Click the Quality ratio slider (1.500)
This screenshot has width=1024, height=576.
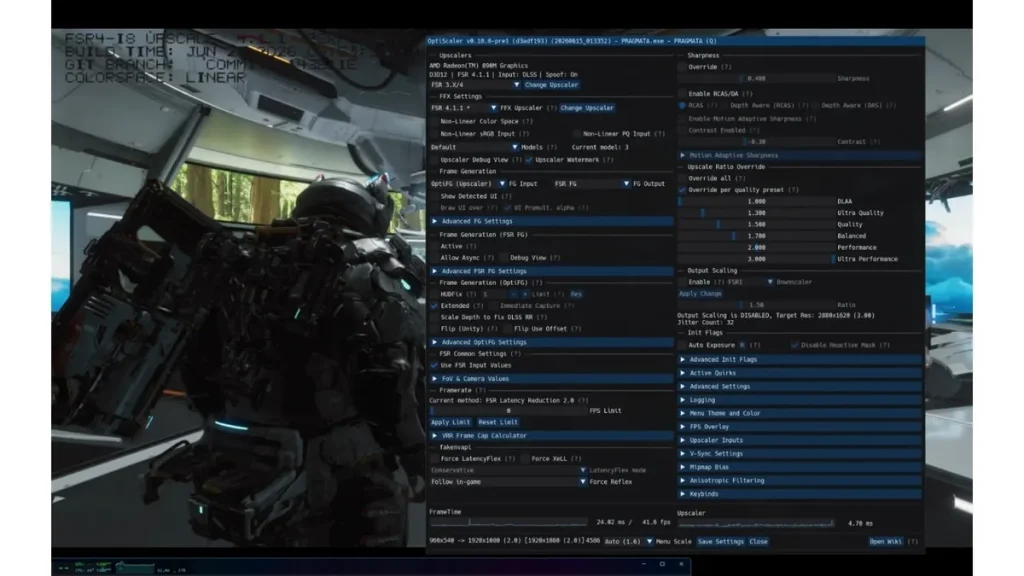tap(756, 224)
